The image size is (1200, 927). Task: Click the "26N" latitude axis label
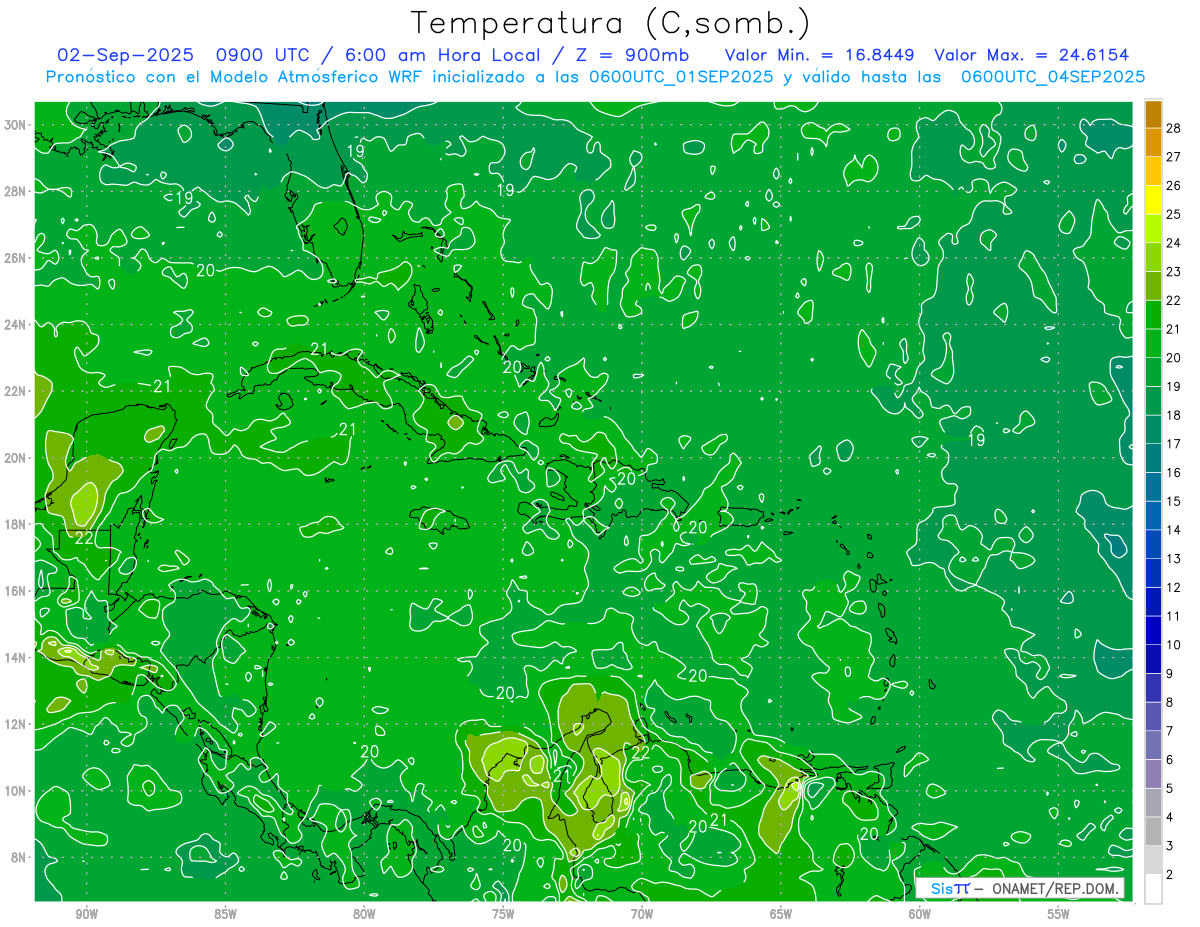click(17, 258)
